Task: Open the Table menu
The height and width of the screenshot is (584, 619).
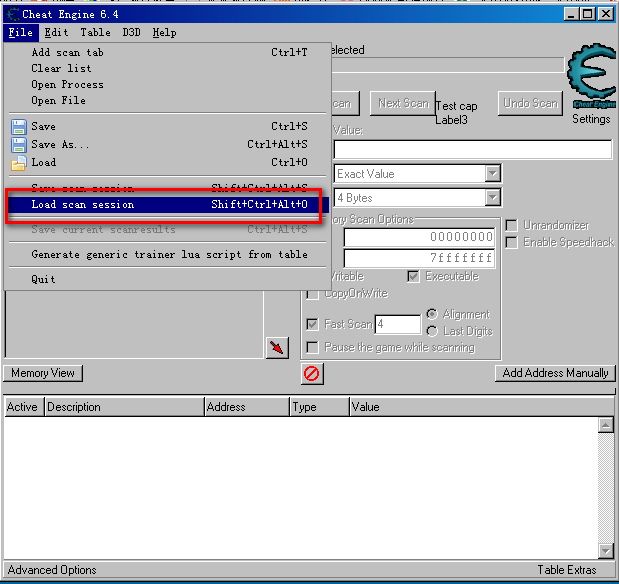Action: pos(95,33)
